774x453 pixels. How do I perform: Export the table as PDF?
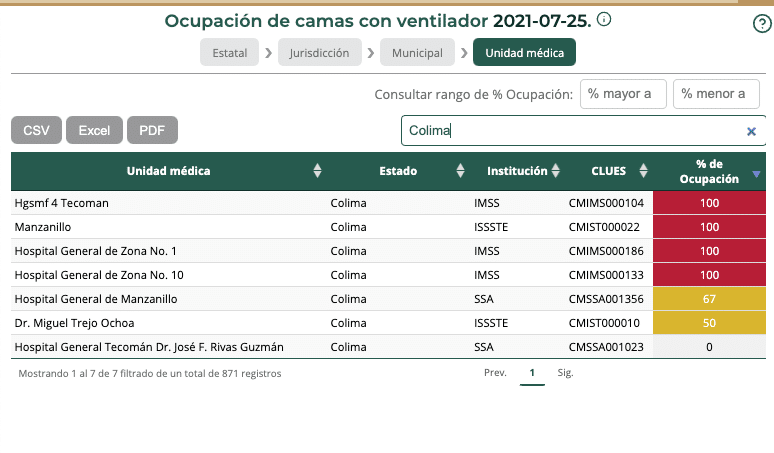tap(152, 130)
